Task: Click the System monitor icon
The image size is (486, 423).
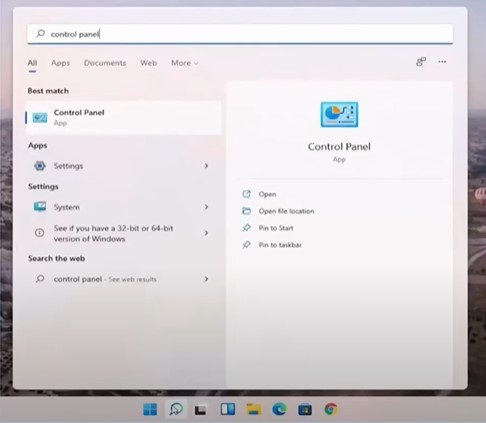Action: coord(40,207)
